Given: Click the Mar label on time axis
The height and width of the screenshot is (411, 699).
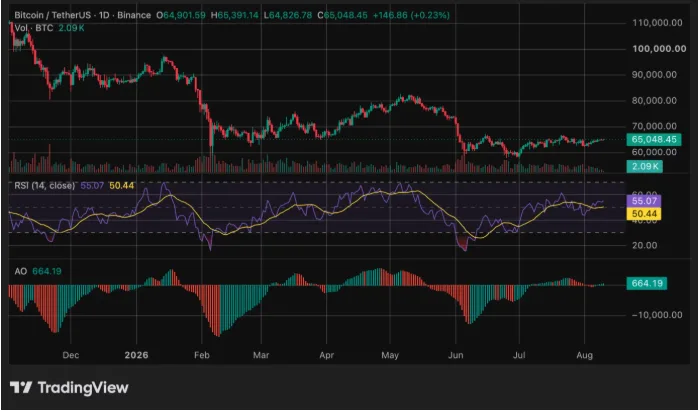Looking at the screenshot, I should [261, 355].
